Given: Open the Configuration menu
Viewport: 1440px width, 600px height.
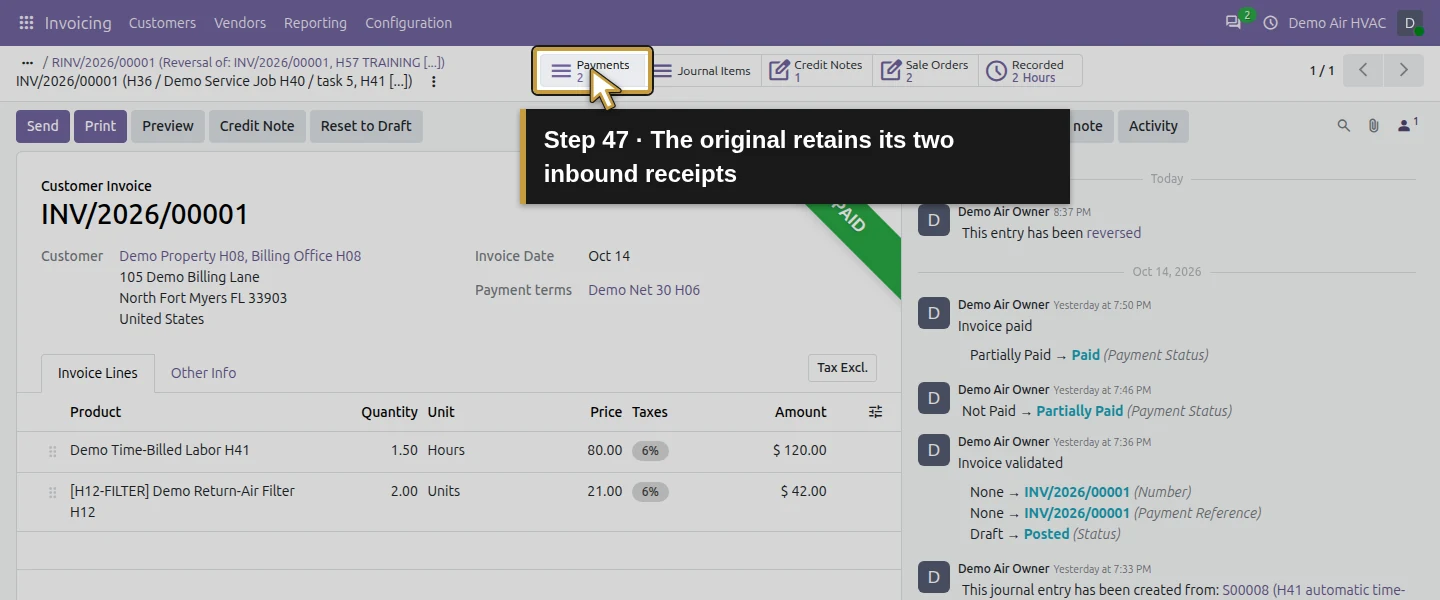Looking at the screenshot, I should [408, 22].
